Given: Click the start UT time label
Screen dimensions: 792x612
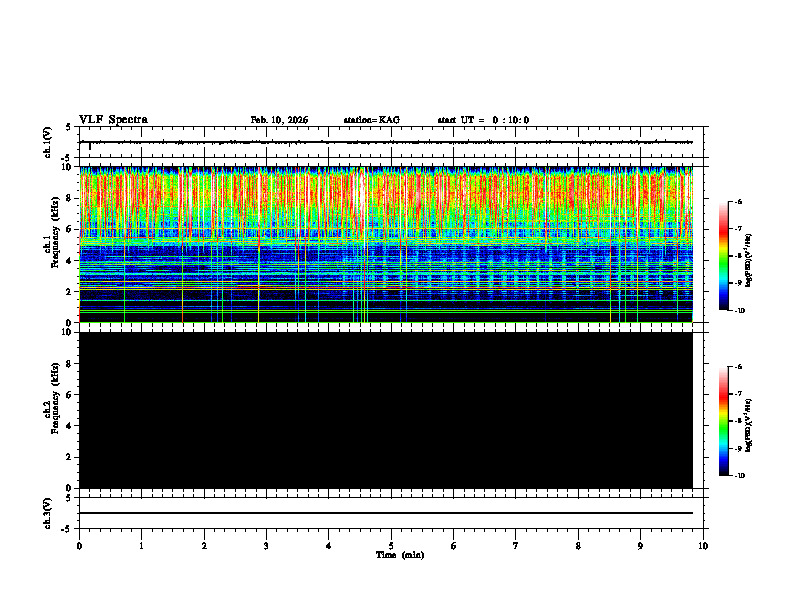Looking at the screenshot, I should (483, 120).
